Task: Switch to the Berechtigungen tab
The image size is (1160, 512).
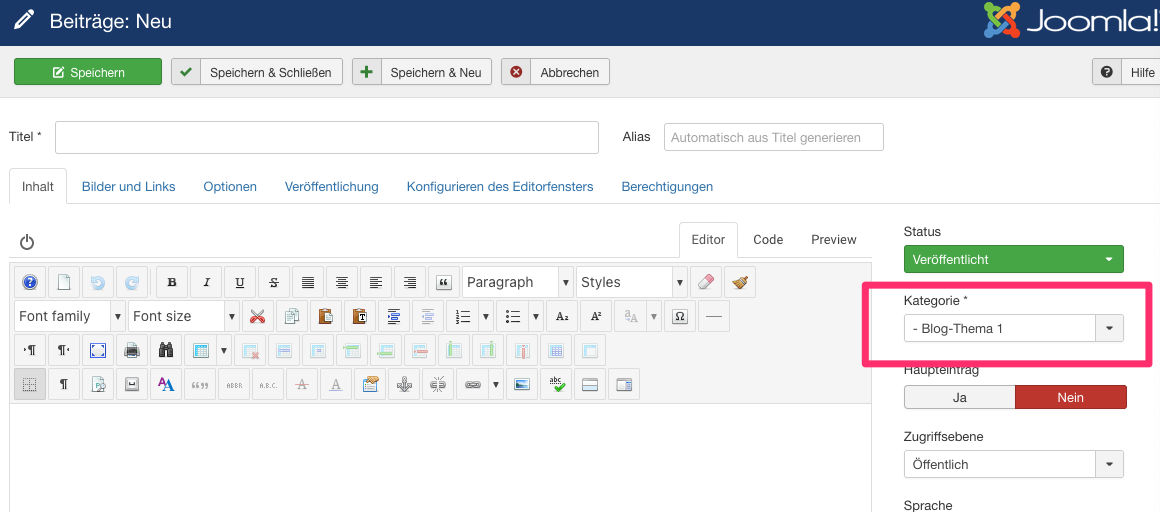Action: click(x=667, y=186)
